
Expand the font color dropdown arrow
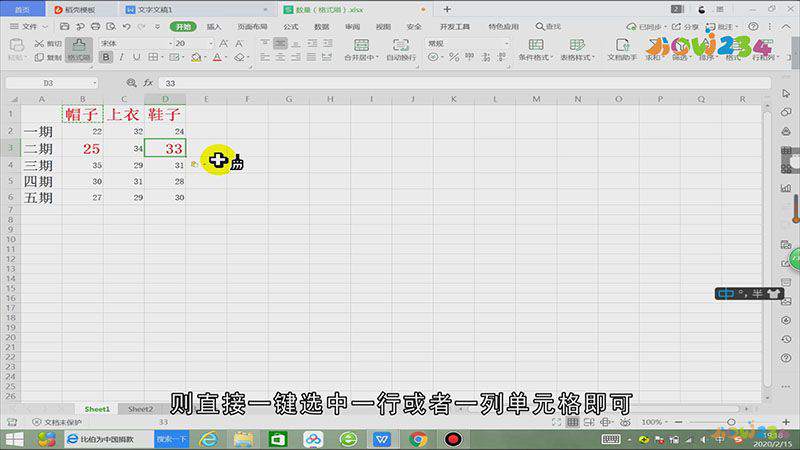pos(226,58)
